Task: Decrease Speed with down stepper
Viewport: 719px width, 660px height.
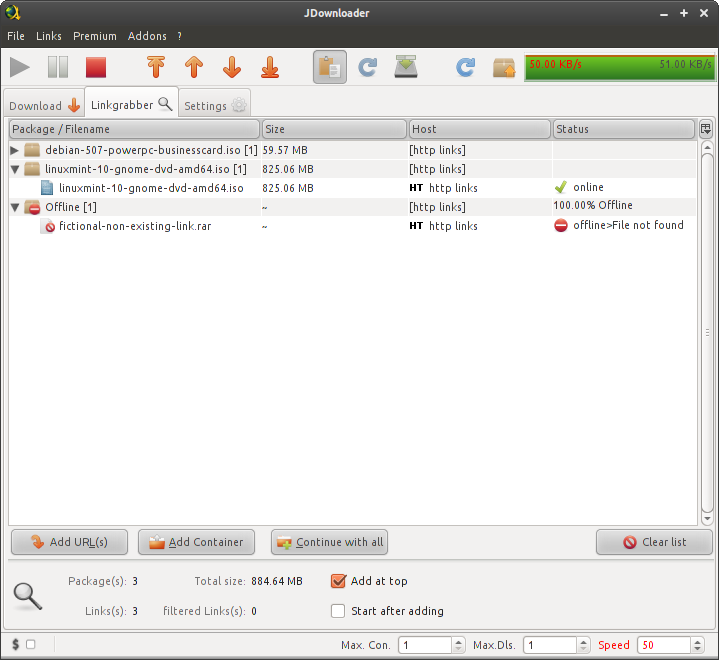Action: [x=697, y=649]
